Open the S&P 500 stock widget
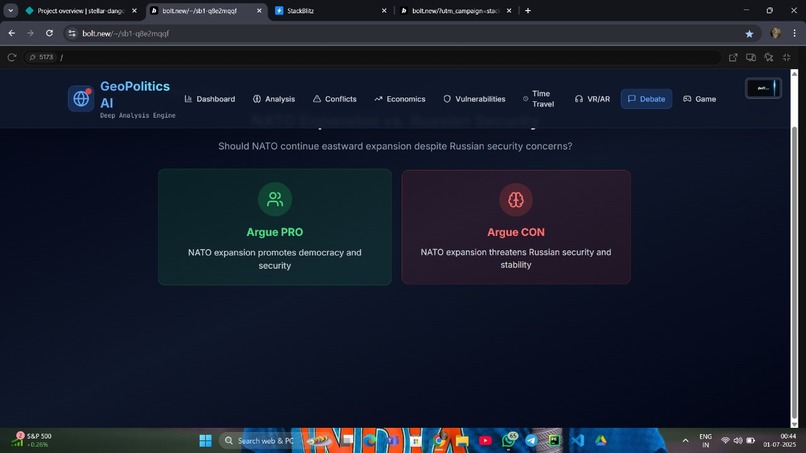This screenshot has height=453, width=806. click(x=32, y=440)
